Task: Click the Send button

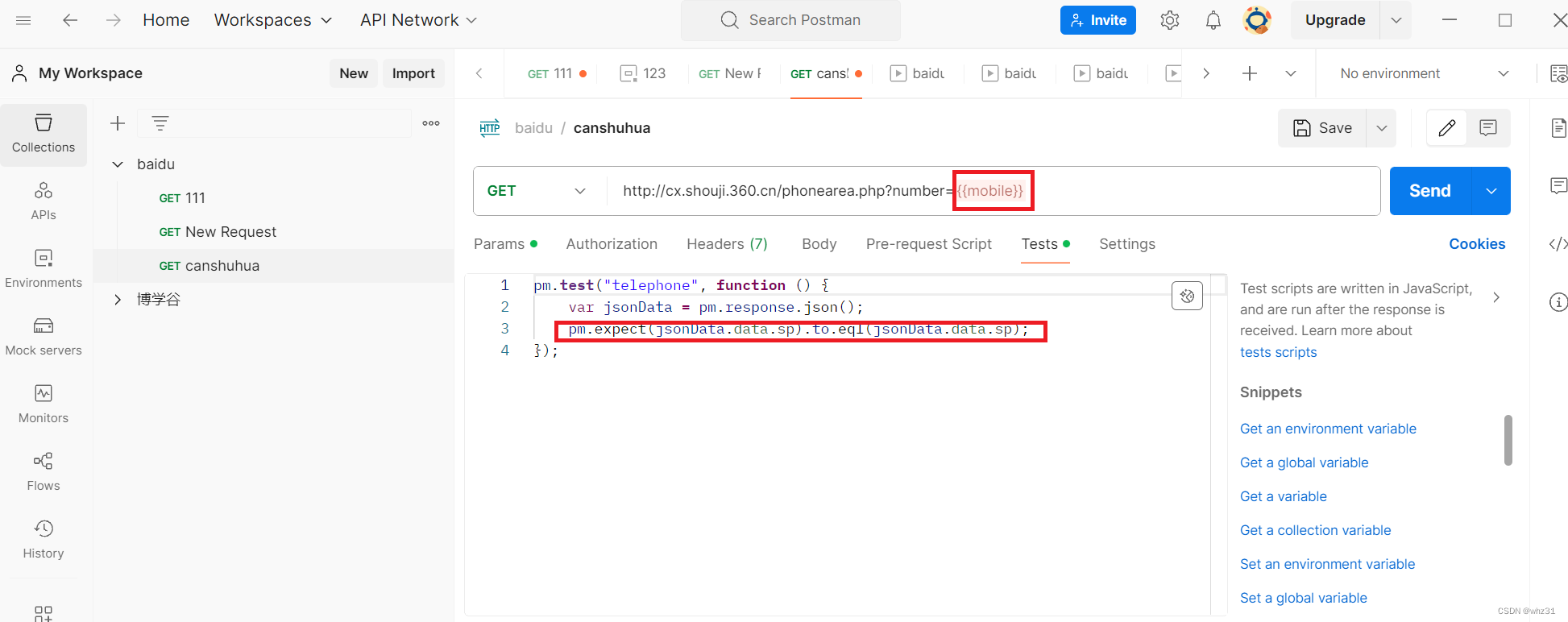Action: pyautogui.click(x=1430, y=191)
